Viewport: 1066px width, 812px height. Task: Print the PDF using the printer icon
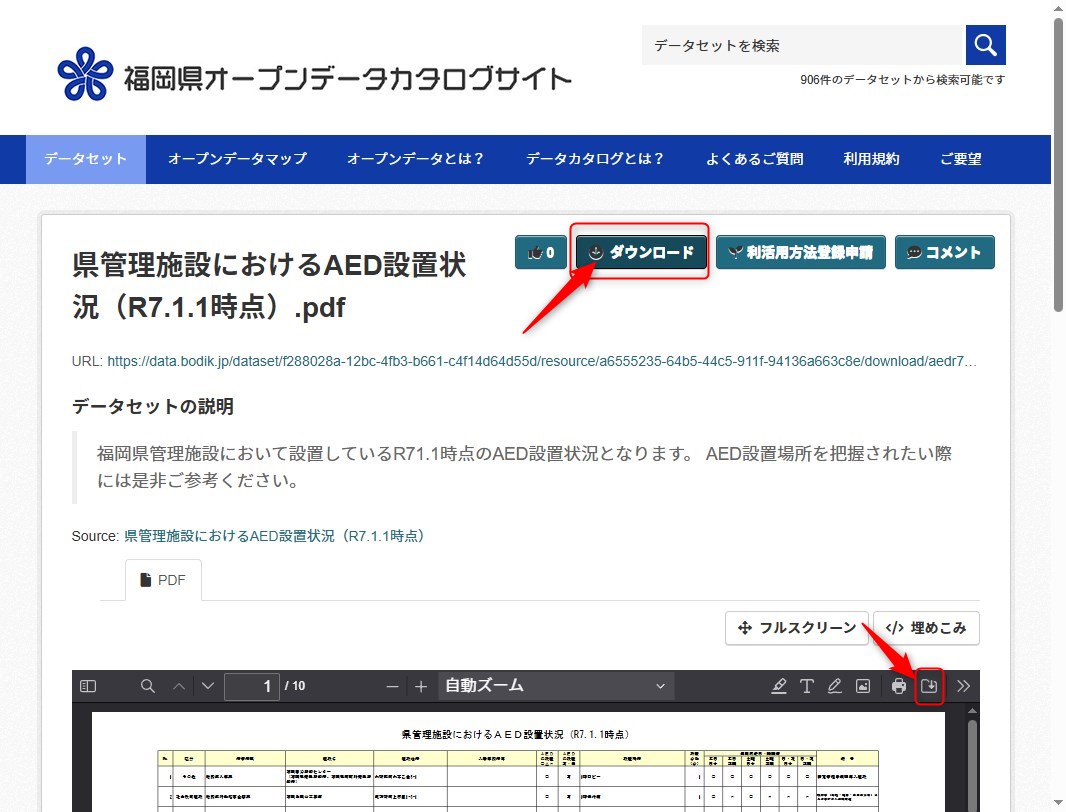[x=899, y=686]
